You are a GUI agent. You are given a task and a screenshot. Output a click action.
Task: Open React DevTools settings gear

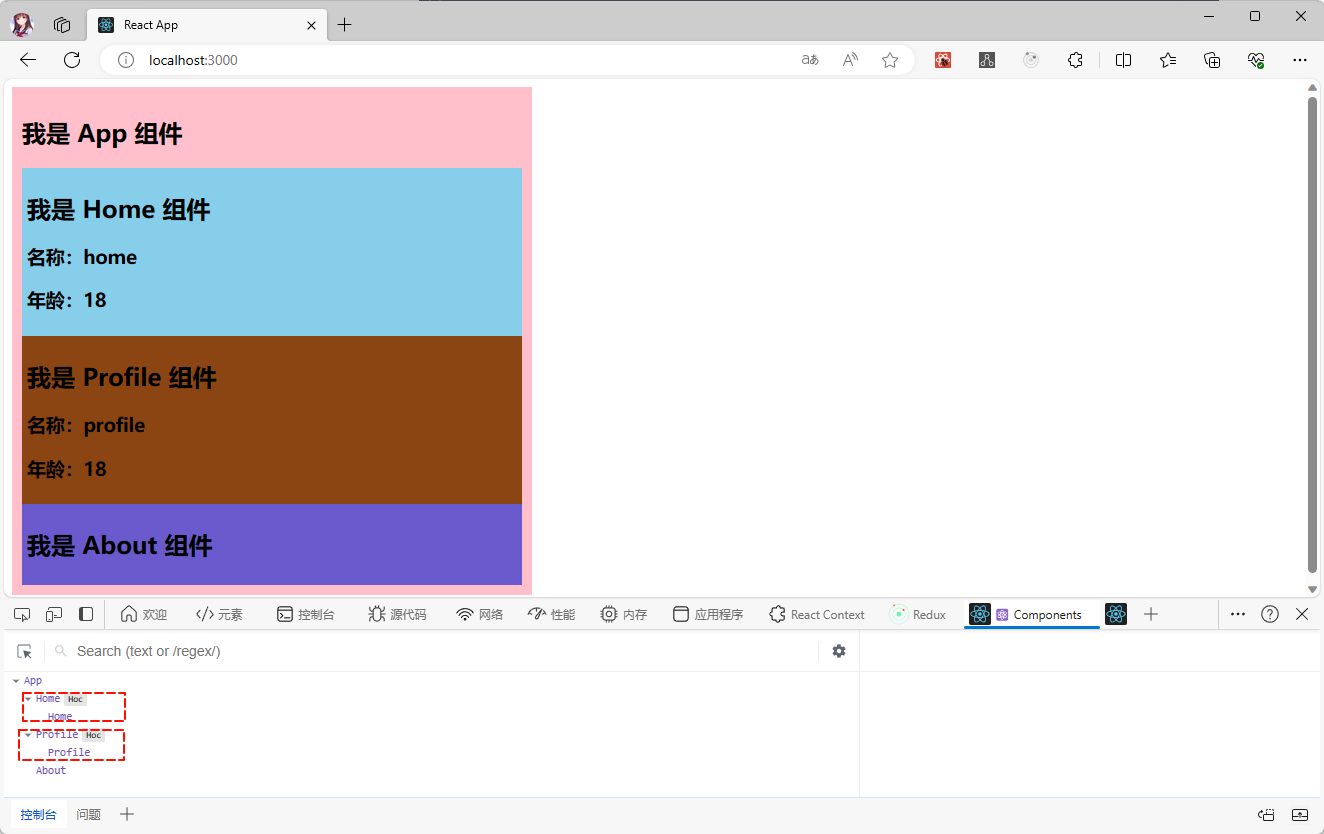[x=839, y=651]
